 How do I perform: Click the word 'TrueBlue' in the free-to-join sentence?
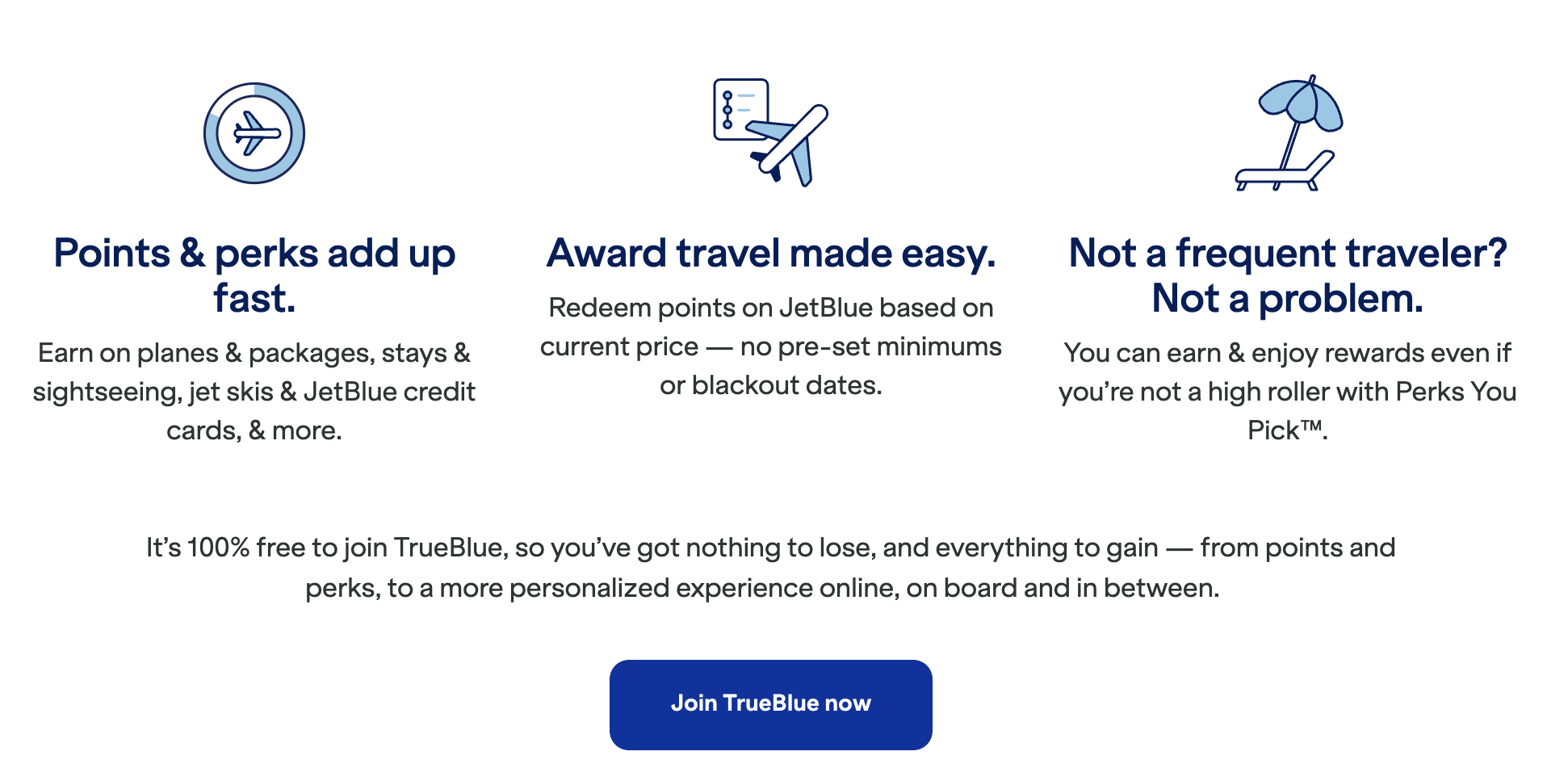click(x=449, y=548)
